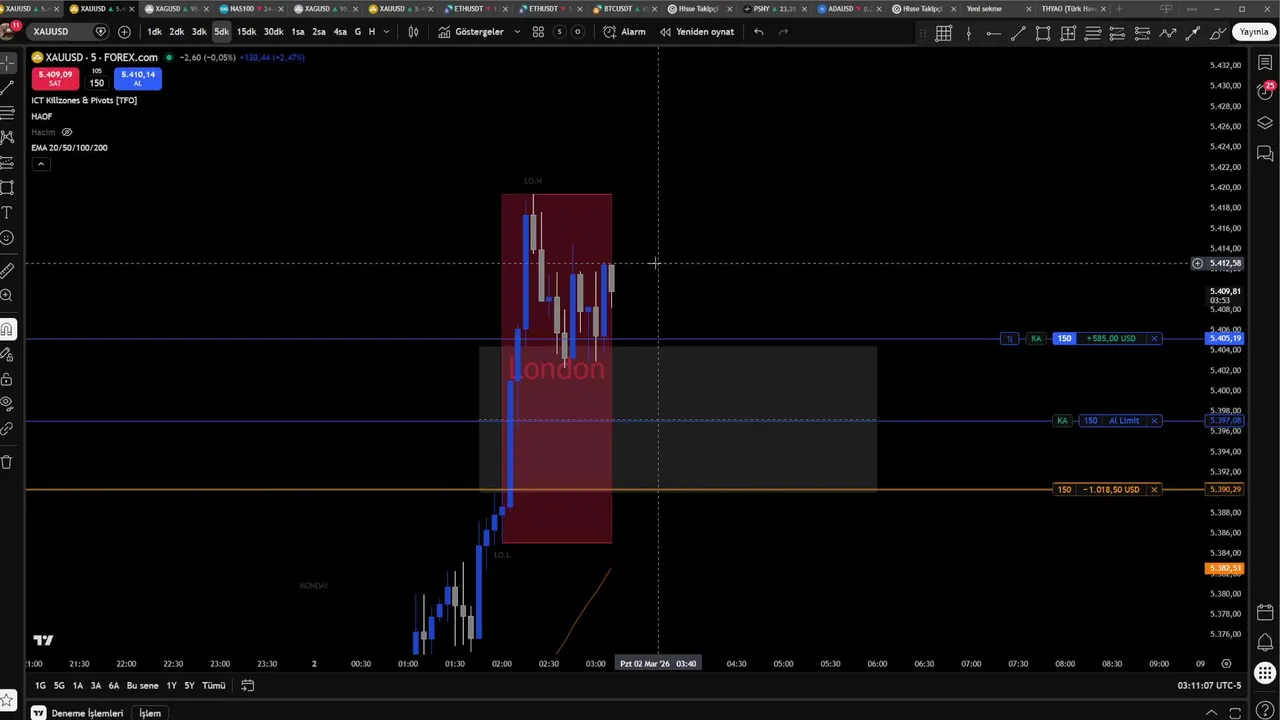1280x720 pixels.
Task: Expand the Göstergeler favorites dropdown arrow
Action: pyautogui.click(x=517, y=32)
